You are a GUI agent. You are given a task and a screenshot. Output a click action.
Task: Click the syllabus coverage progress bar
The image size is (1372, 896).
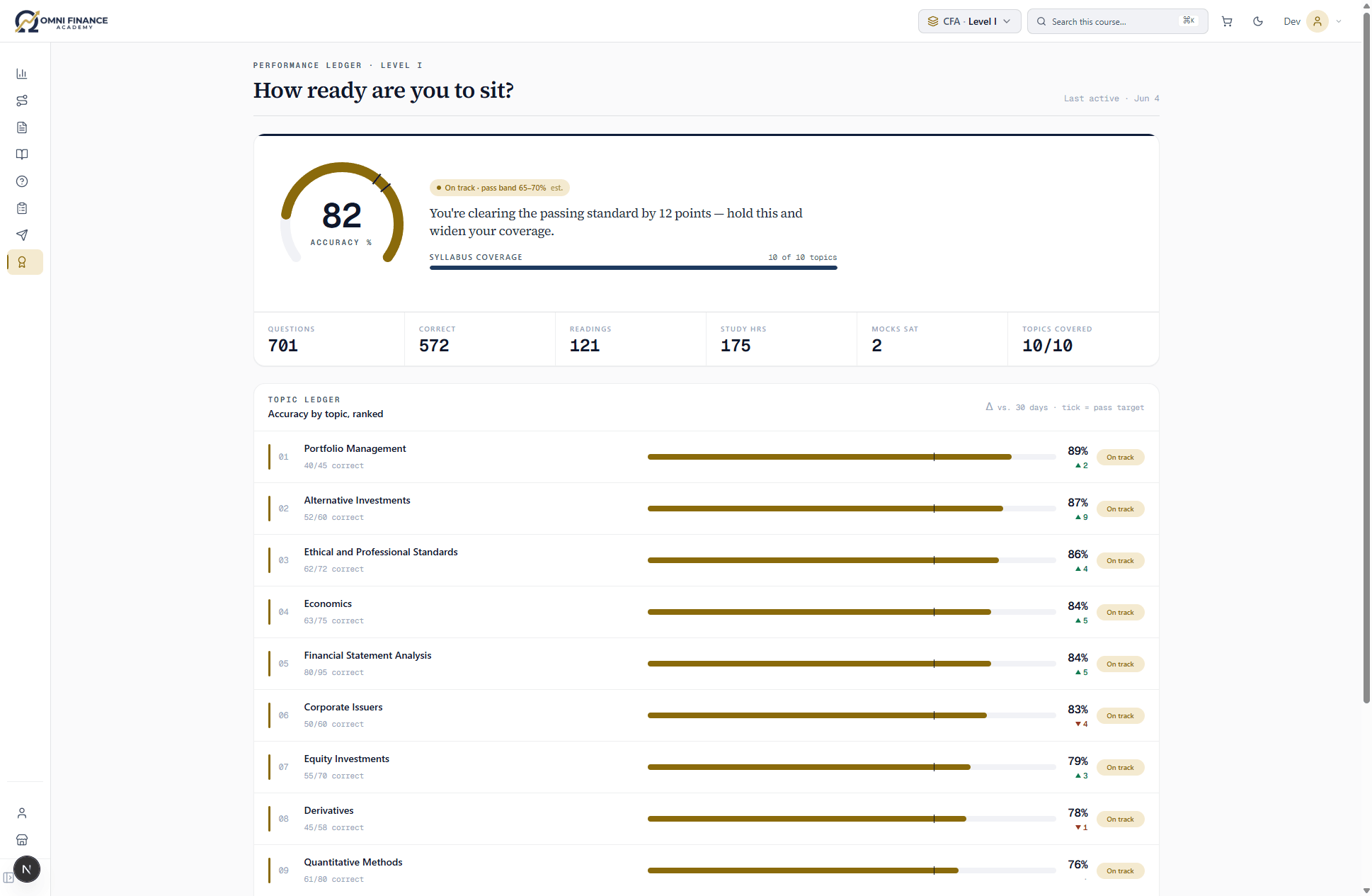tap(633, 268)
